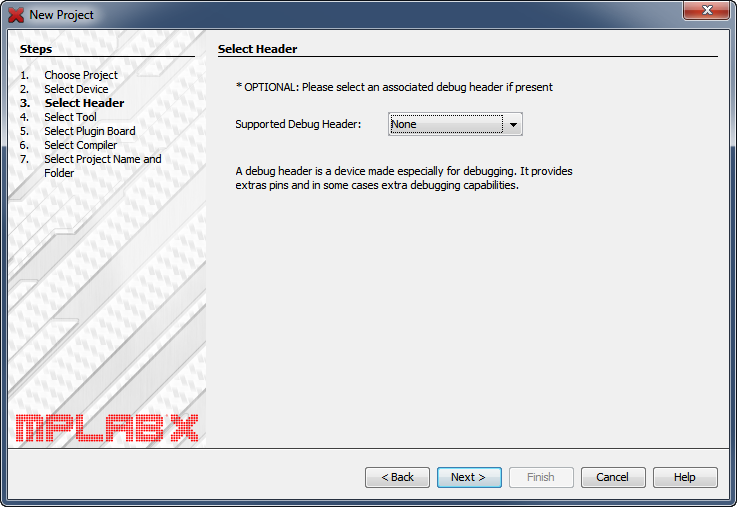The height and width of the screenshot is (507, 737).
Task: Close the New Project dialog window
Action: click(x=706, y=10)
